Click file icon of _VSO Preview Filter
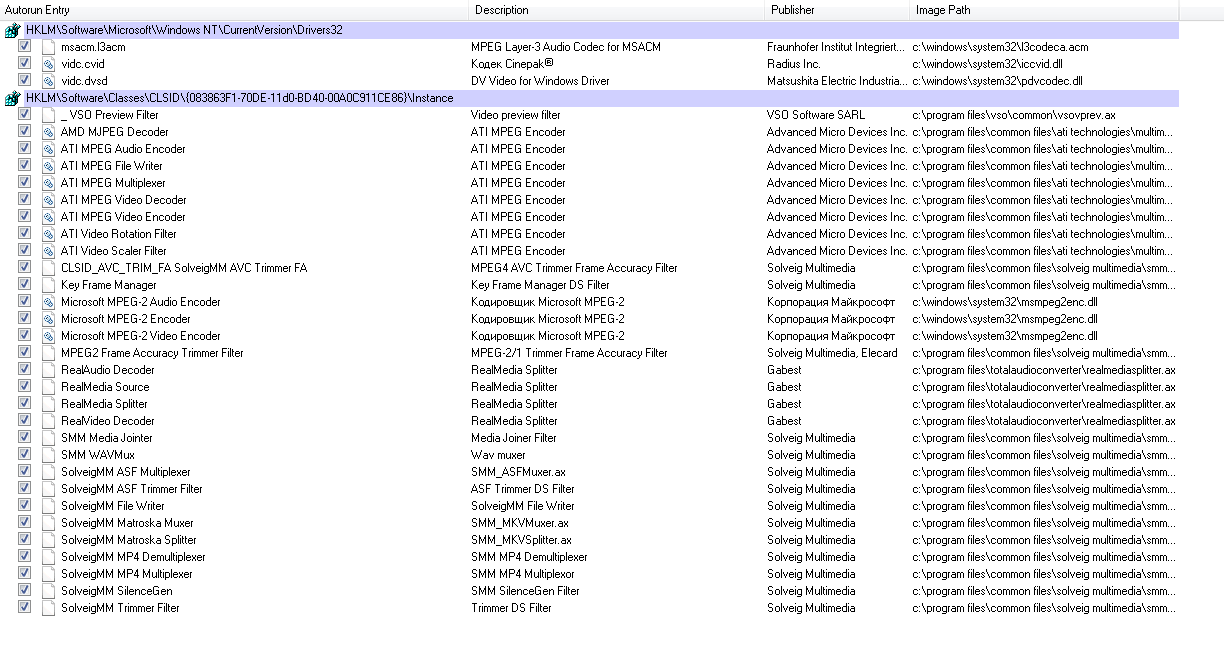The width and height of the screenshot is (1224, 658). click(x=48, y=115)
